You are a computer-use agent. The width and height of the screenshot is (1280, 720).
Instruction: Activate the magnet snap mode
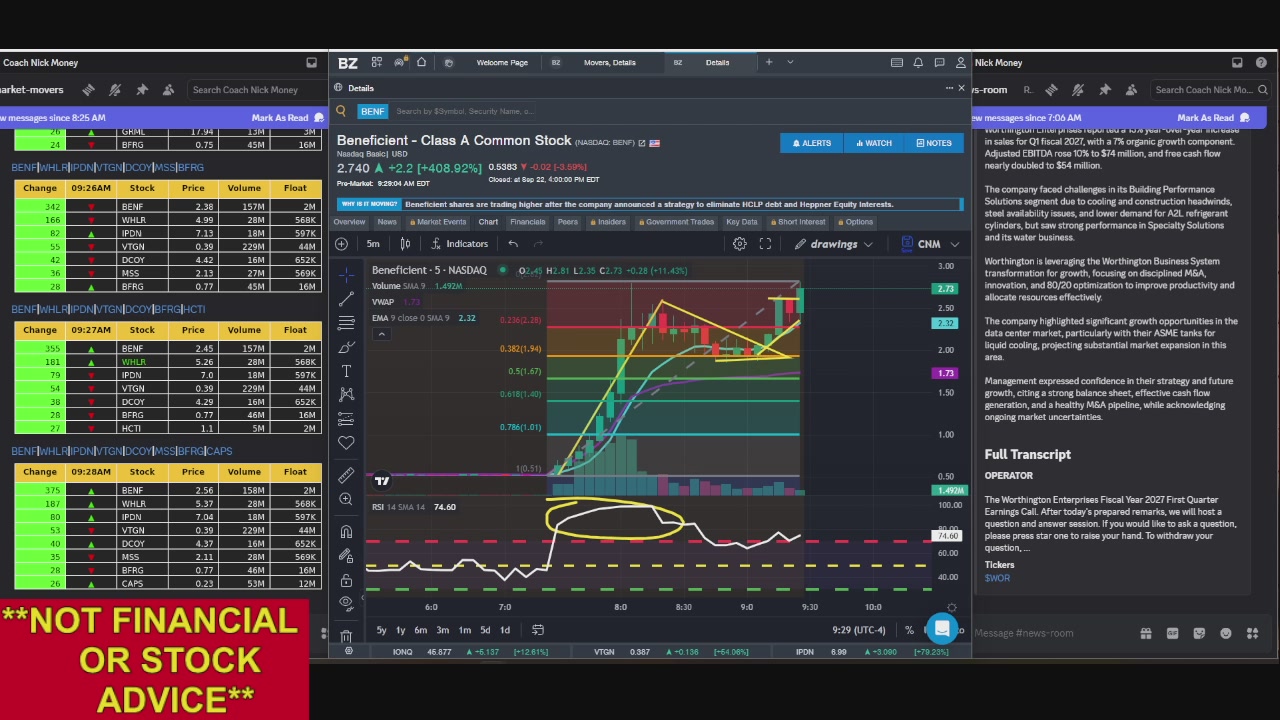pos(346,532)
